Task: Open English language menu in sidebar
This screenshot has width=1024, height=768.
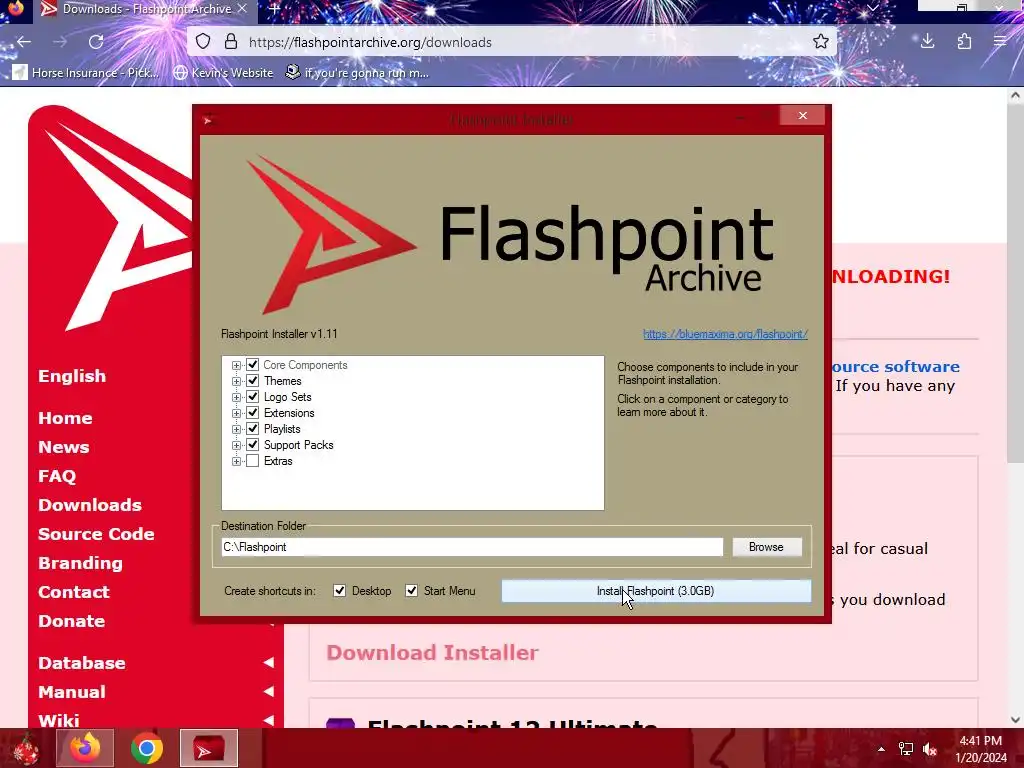Action: point(72,376)
